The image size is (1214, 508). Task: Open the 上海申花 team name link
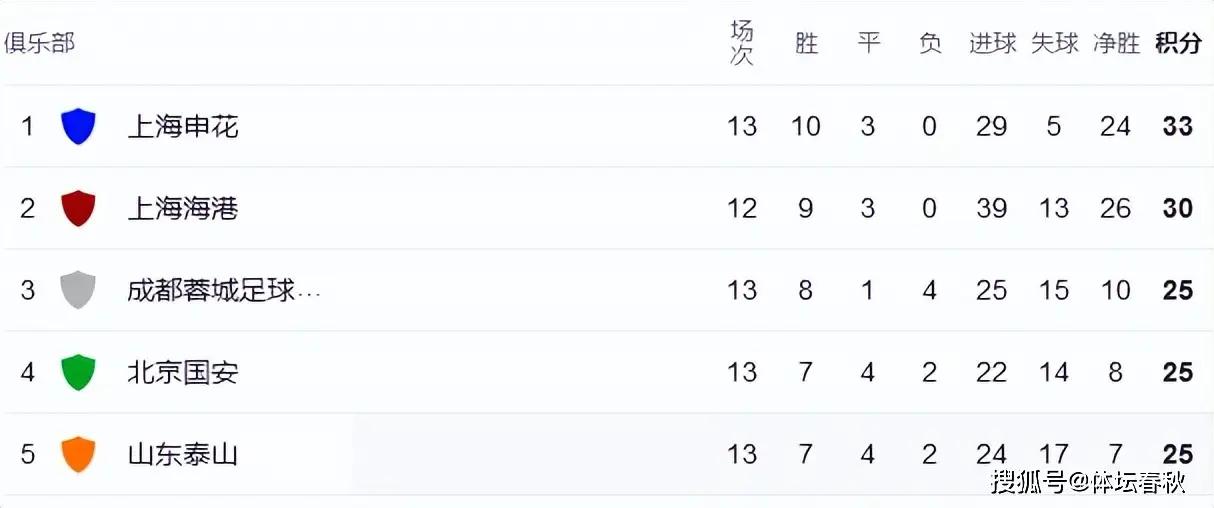pyautogui.click(x=183, y=127)
